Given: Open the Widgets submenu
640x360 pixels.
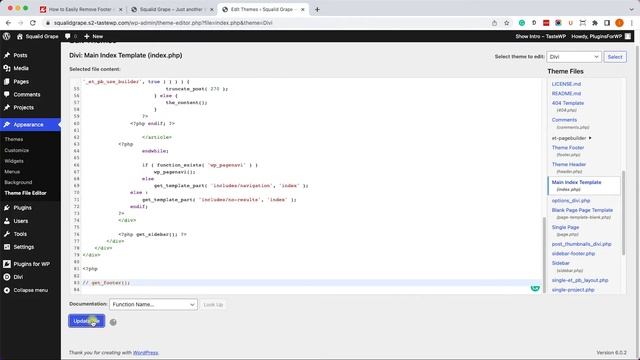Looking at the screenshot, I should [x=14, y=161].
